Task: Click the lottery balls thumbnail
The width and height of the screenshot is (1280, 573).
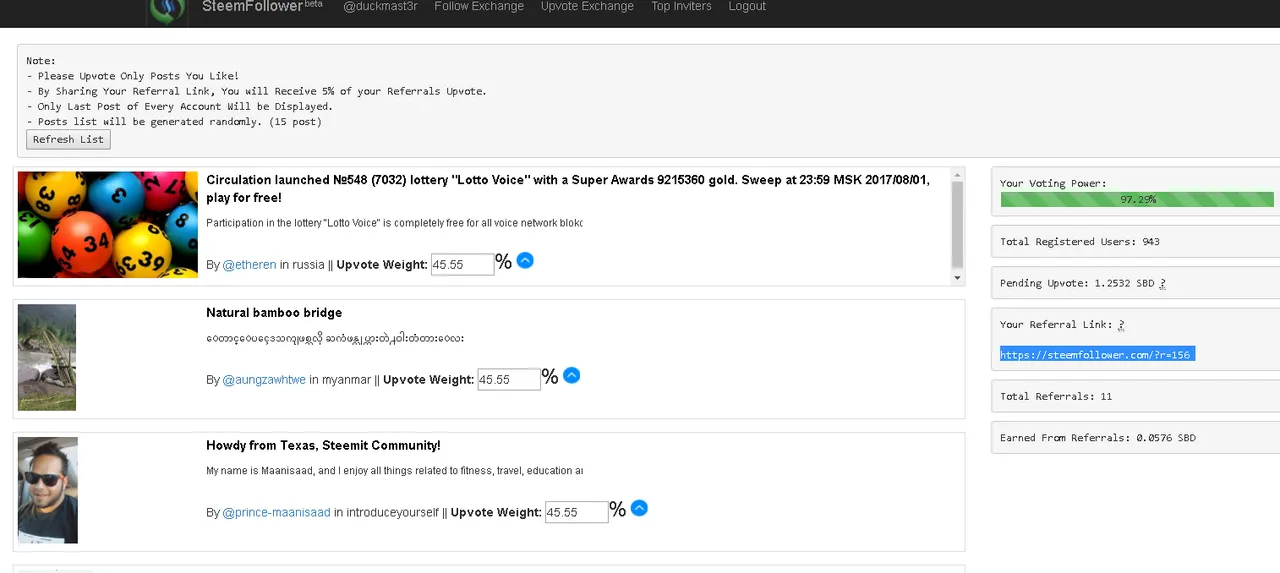Action: [x=108, y=224]
